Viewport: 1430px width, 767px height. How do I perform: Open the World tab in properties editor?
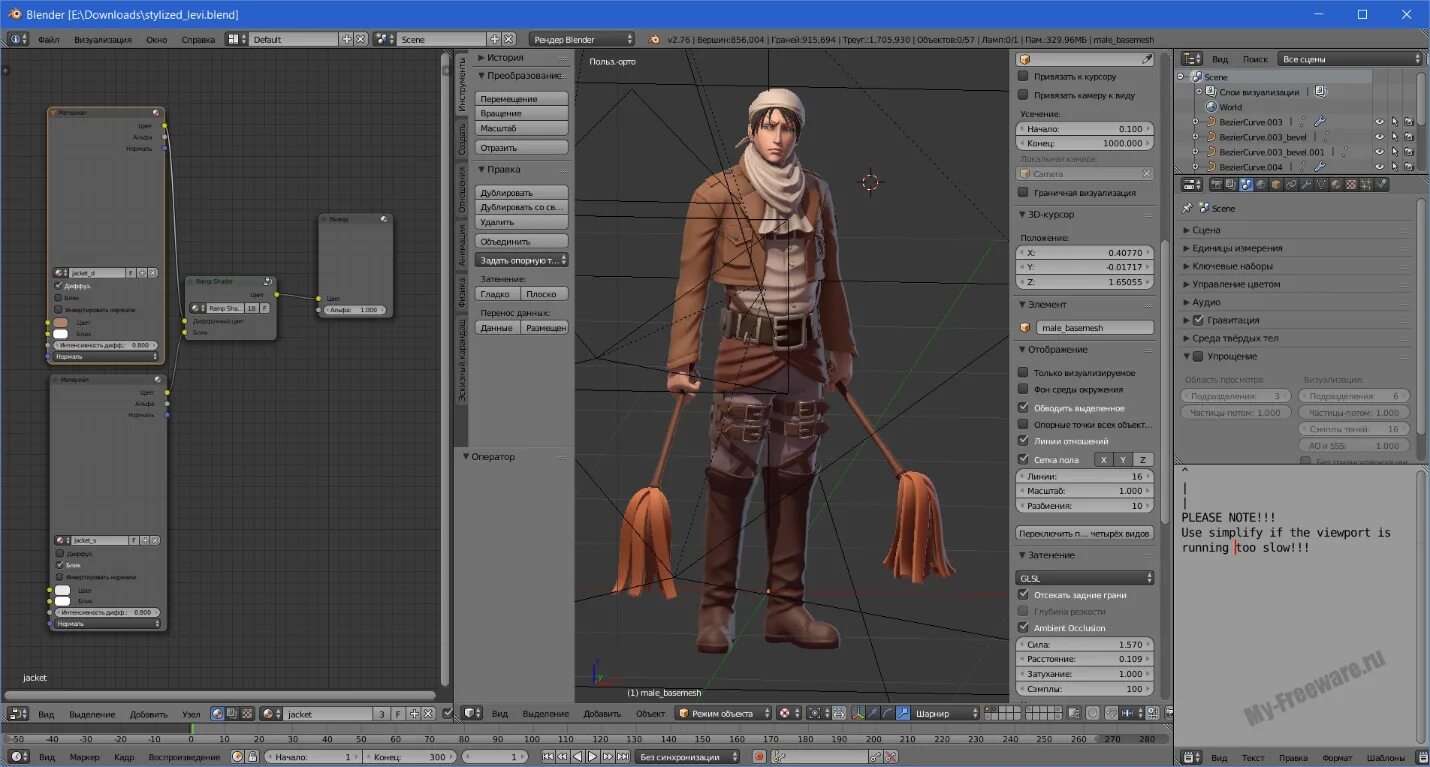[x=1260, y=185]
